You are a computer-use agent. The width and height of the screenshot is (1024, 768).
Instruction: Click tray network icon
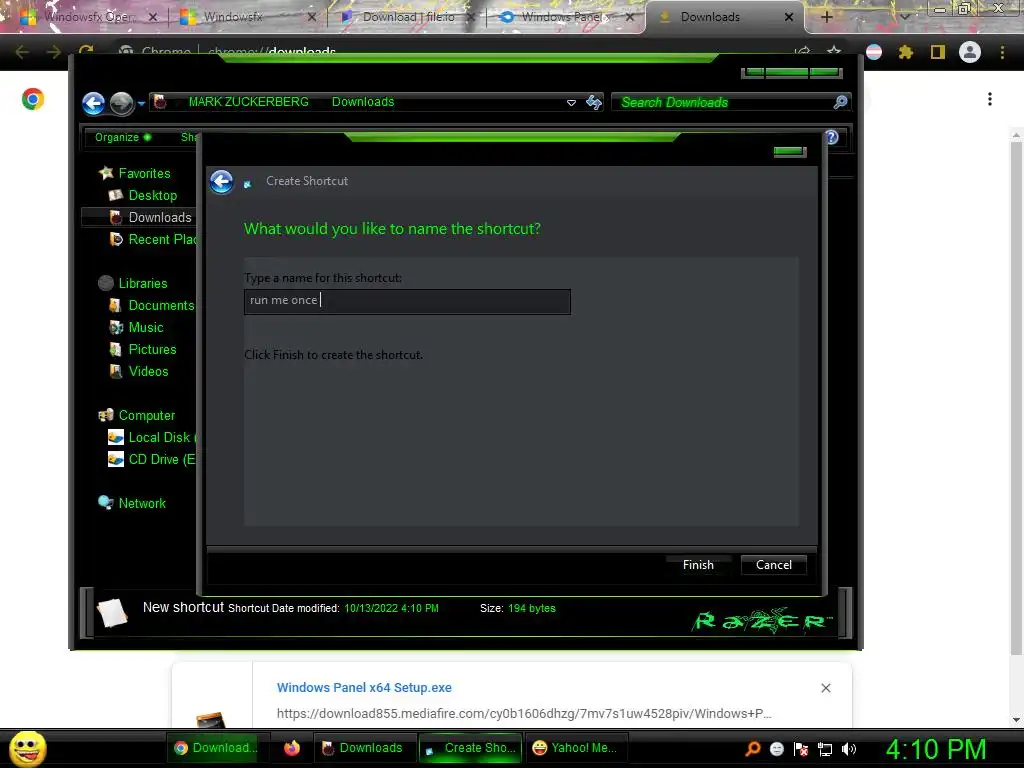click(825, 749)
